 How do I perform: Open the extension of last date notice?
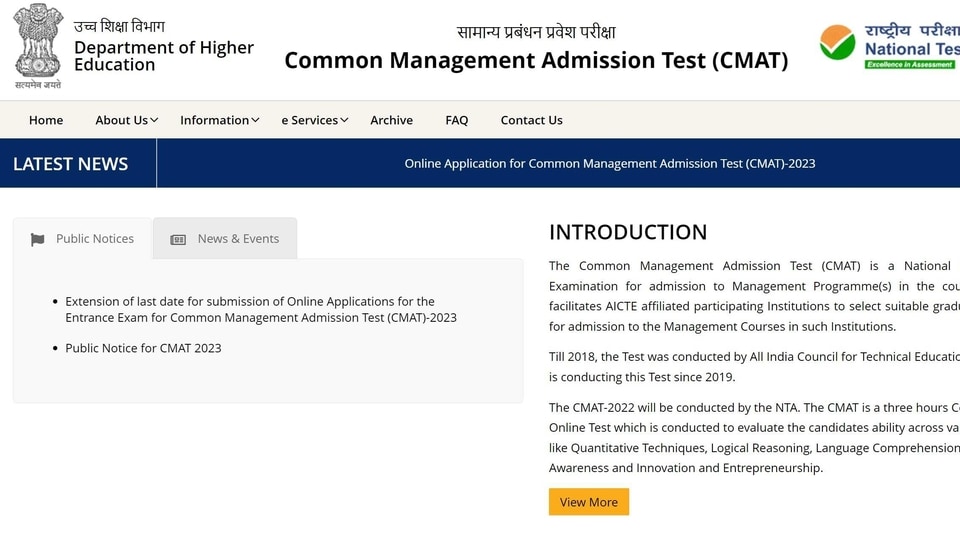pos(261,309)
